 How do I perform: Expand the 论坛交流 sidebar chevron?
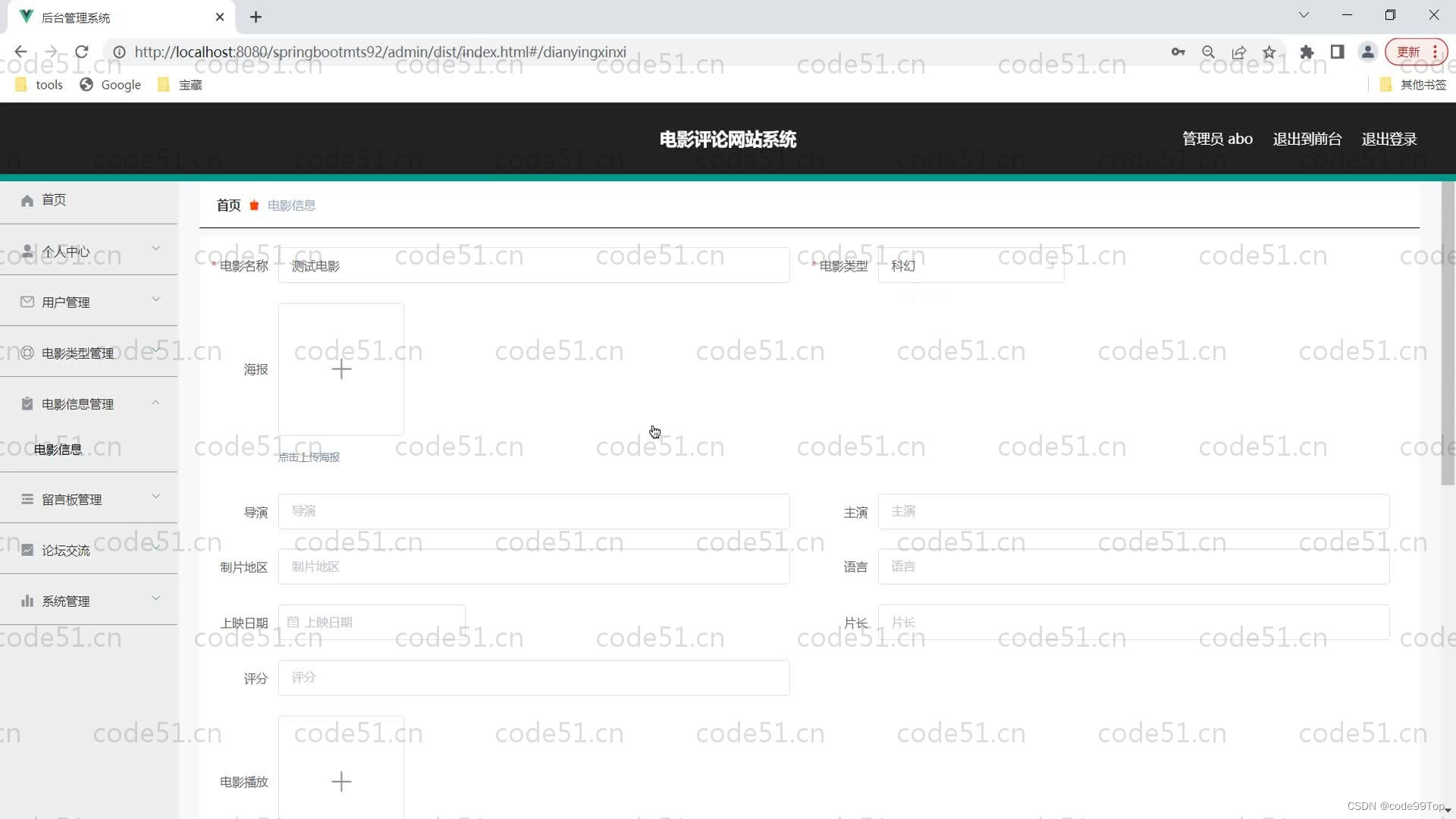tap(155, 547)
